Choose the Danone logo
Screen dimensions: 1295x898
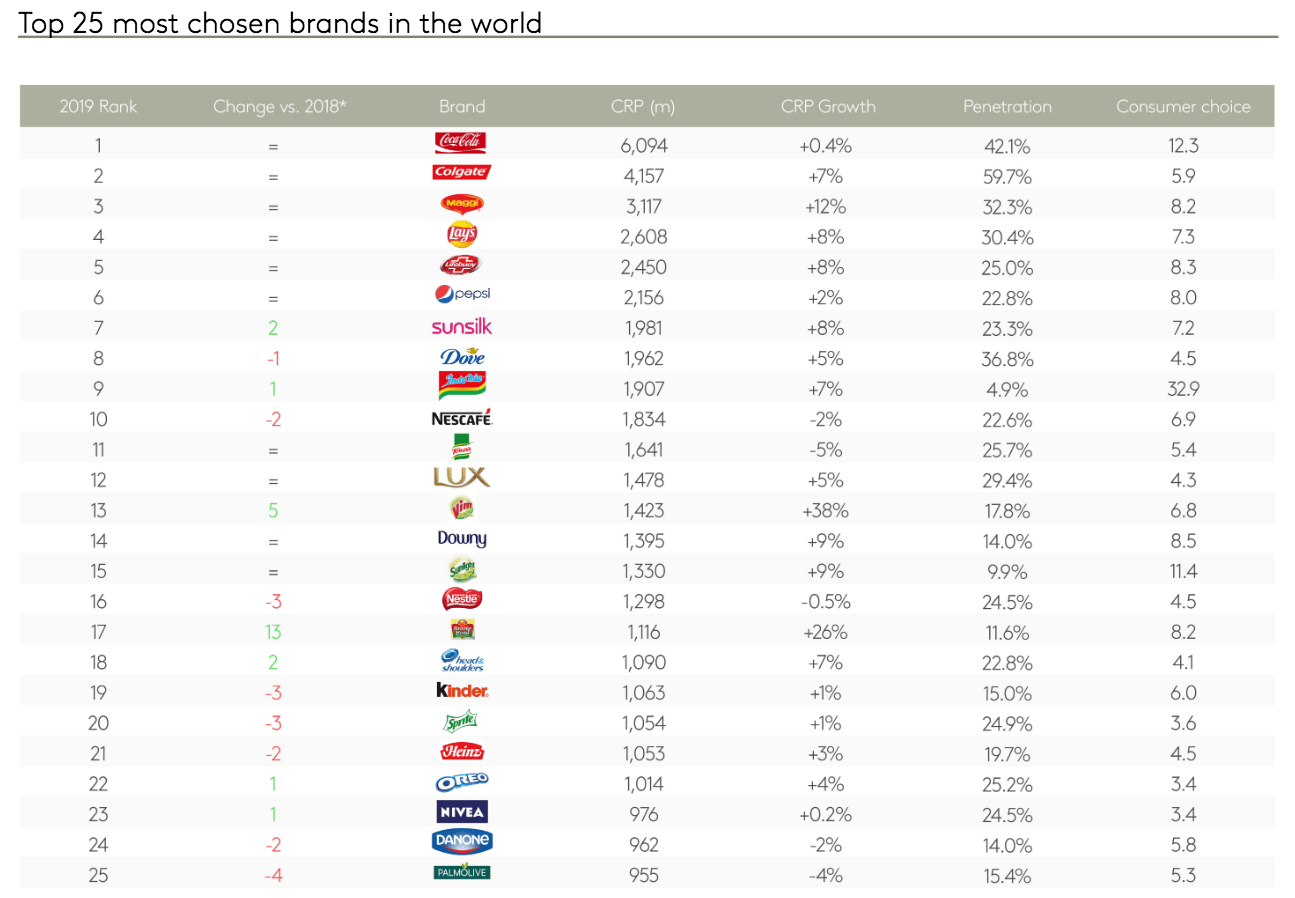coord(462,841)
